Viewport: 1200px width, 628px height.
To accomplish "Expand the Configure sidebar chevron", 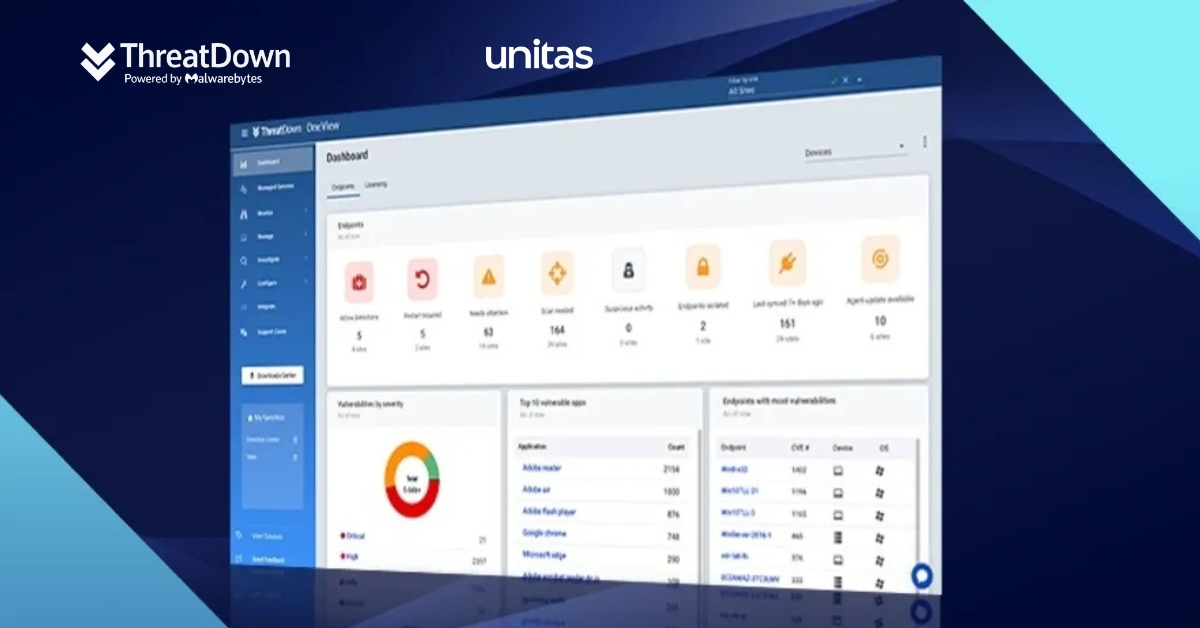I will click(x=305, y=283).
